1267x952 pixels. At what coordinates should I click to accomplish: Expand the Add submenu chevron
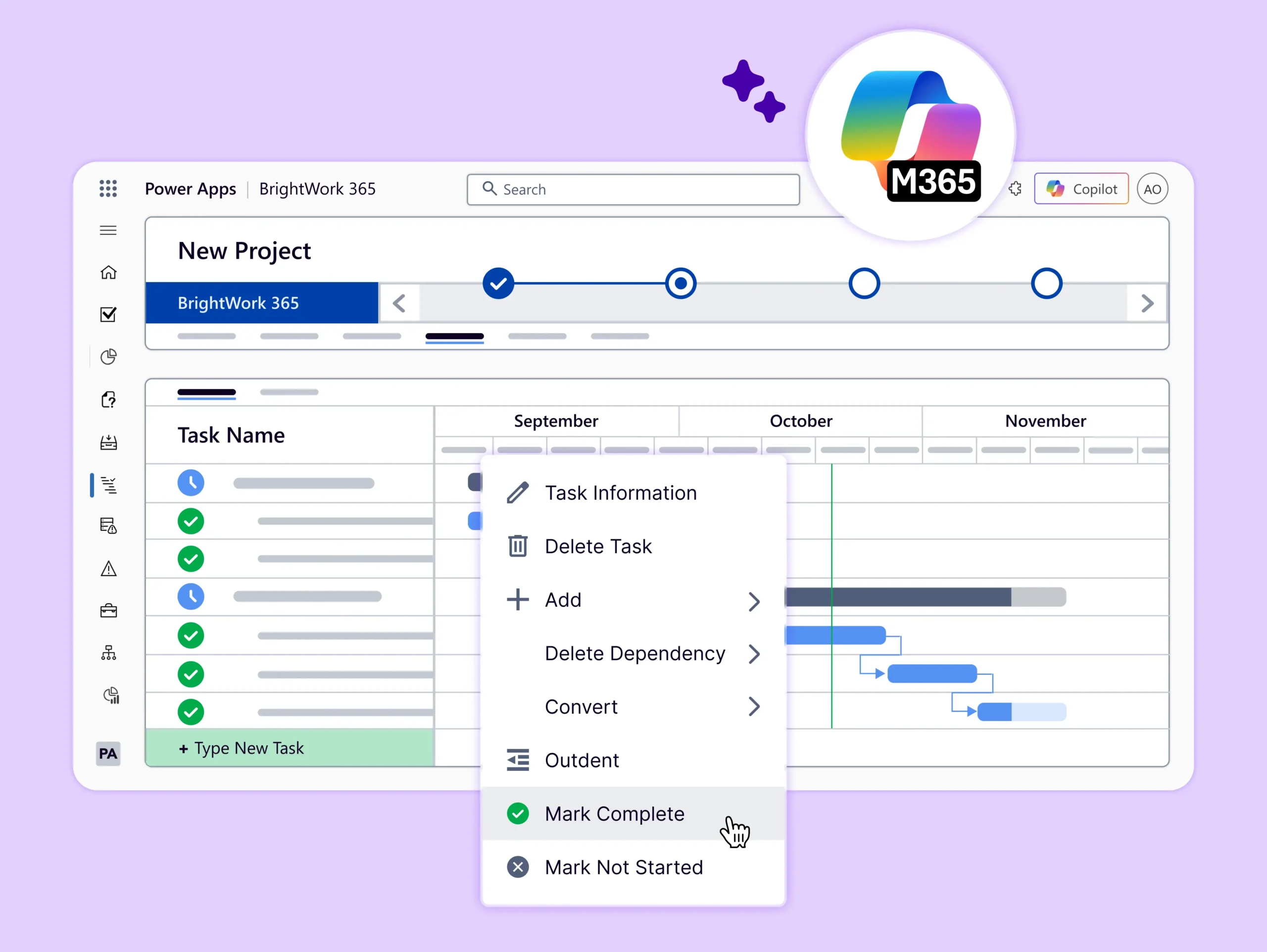pyautogui.click(x=754, y=601)
